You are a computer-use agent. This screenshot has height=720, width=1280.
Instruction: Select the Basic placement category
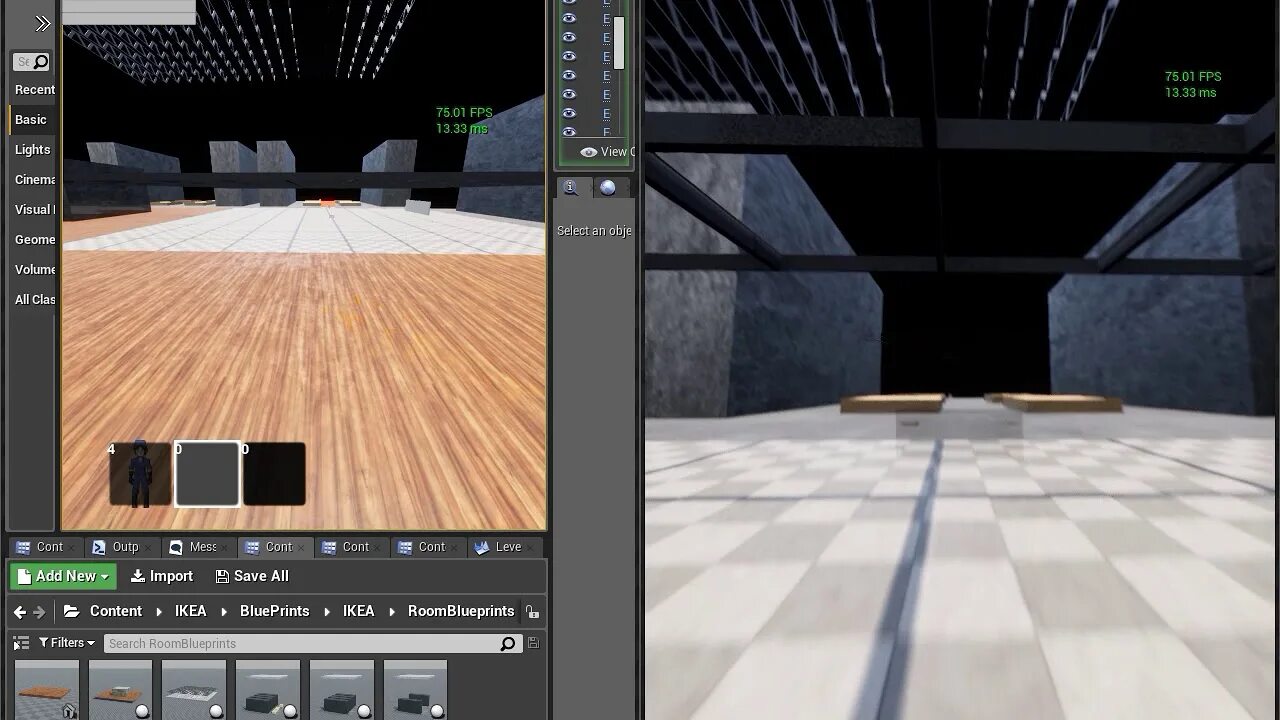31,120
